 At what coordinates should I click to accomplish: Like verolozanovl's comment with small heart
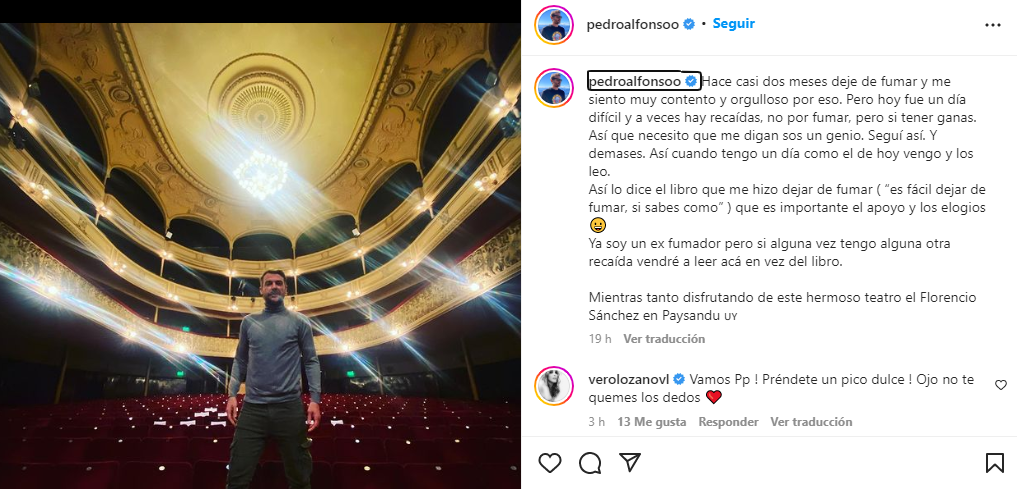pyautogui.click(x=1001, y=385)
